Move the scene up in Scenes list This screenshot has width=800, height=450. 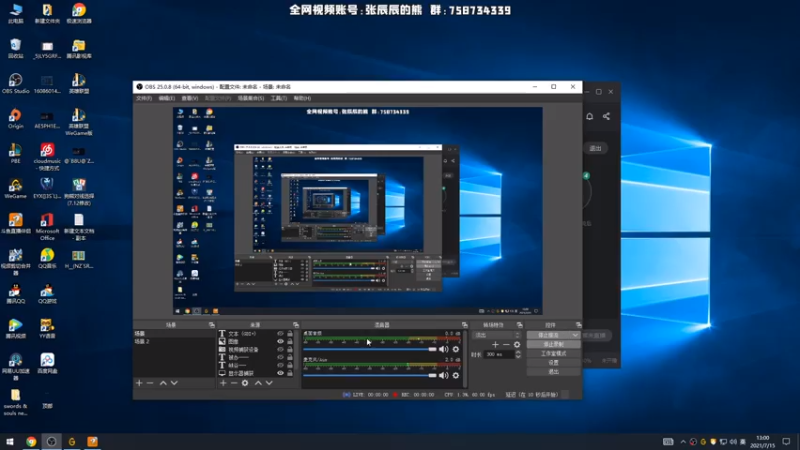[163, 383]
